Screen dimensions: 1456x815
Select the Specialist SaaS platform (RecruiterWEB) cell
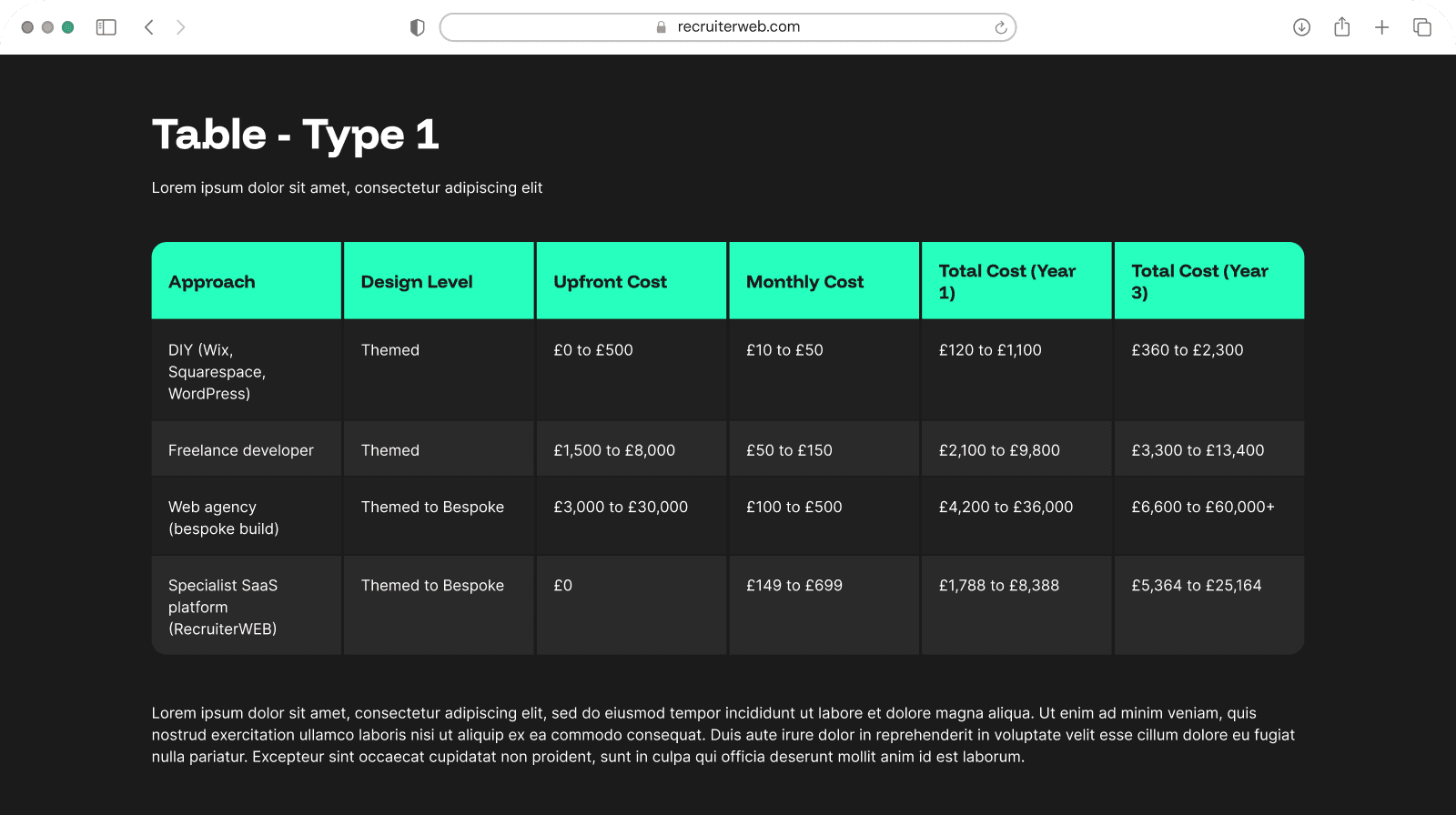click(247, 606)
